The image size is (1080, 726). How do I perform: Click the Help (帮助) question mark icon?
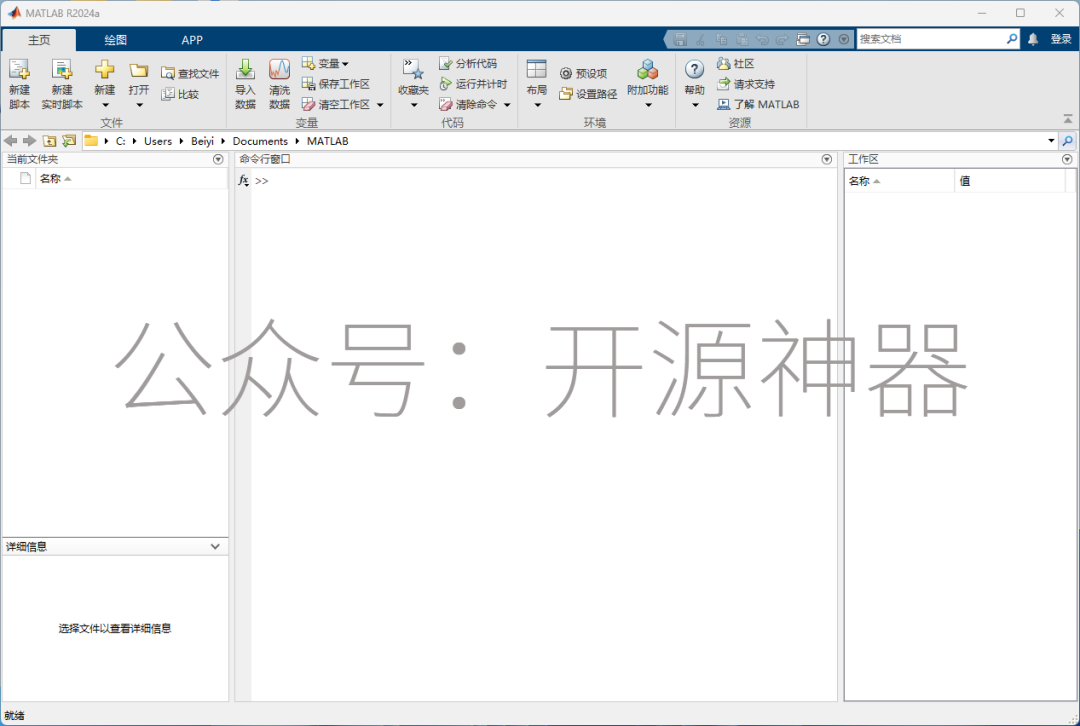tap(694, 70)
